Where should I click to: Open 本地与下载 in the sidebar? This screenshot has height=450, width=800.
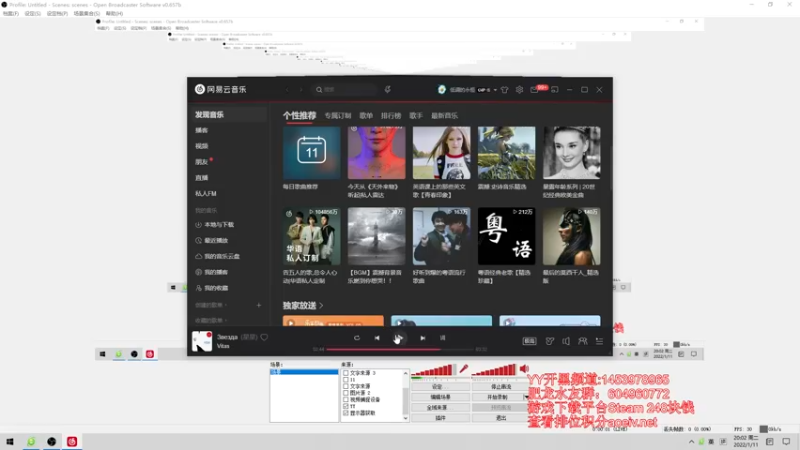215,225
